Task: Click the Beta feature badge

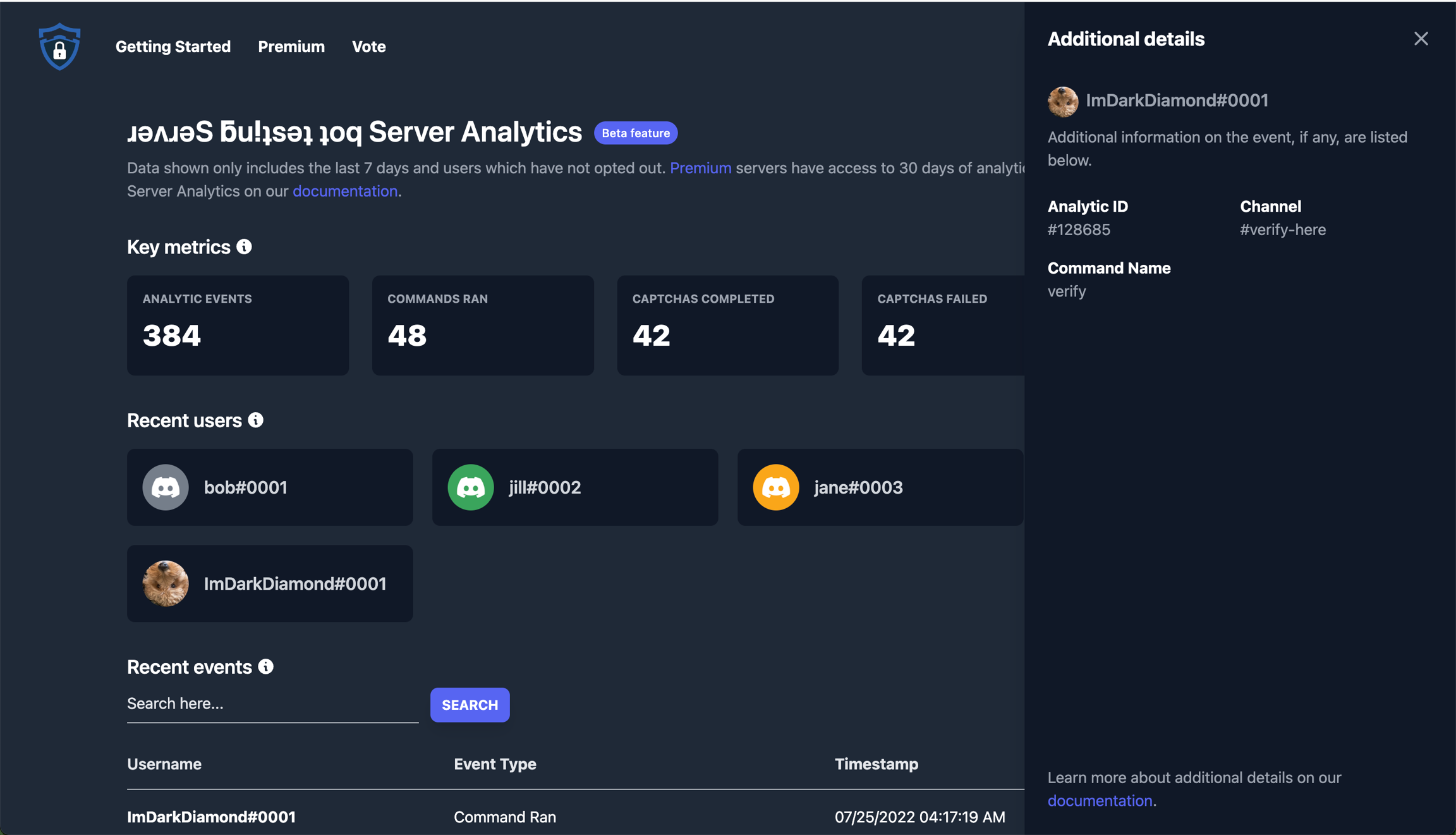Action: [635, 133]
